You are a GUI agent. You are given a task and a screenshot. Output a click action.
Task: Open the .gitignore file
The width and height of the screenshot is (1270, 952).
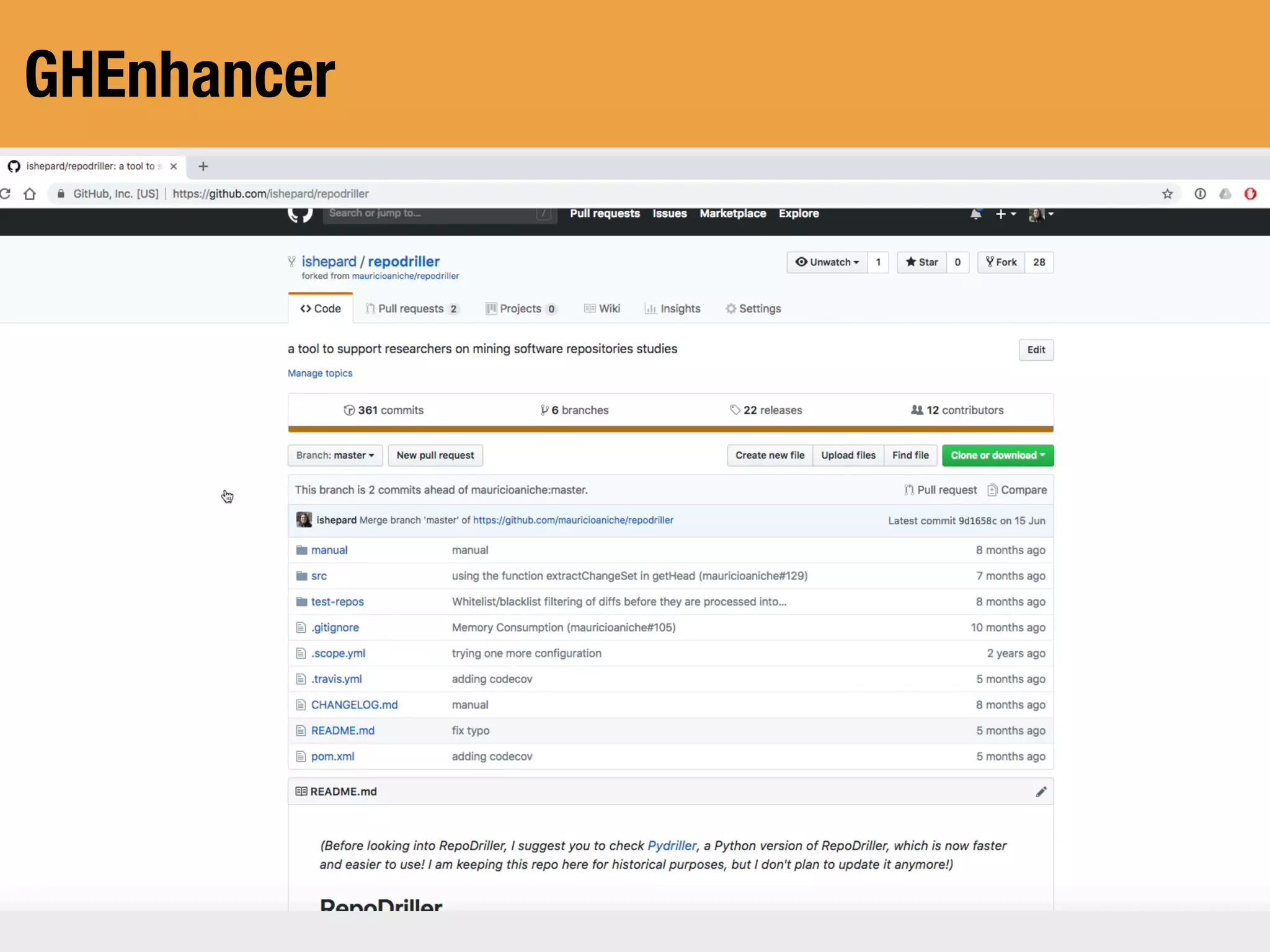coord(335,628)
